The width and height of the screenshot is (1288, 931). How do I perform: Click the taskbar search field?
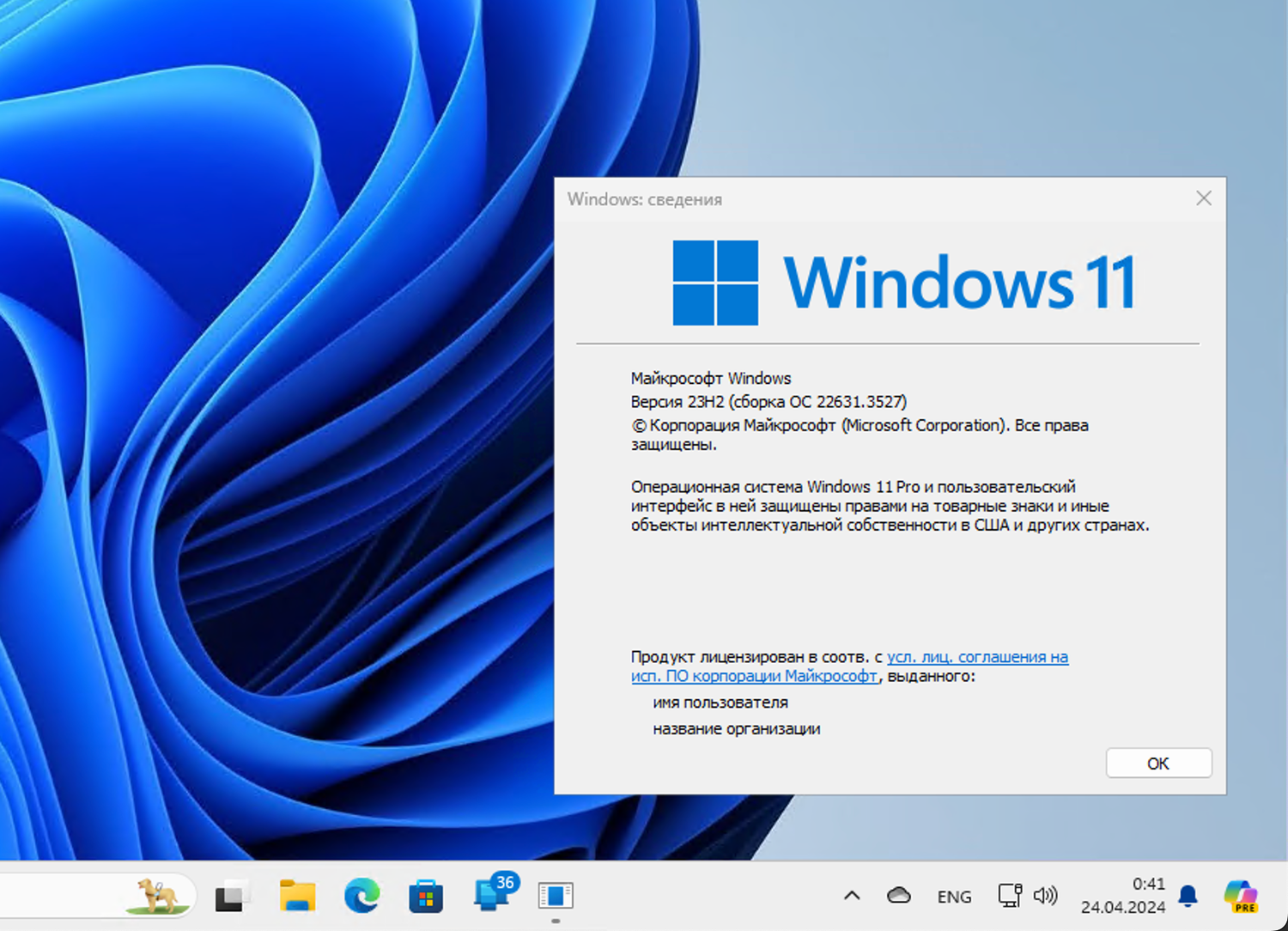point(86,895)
